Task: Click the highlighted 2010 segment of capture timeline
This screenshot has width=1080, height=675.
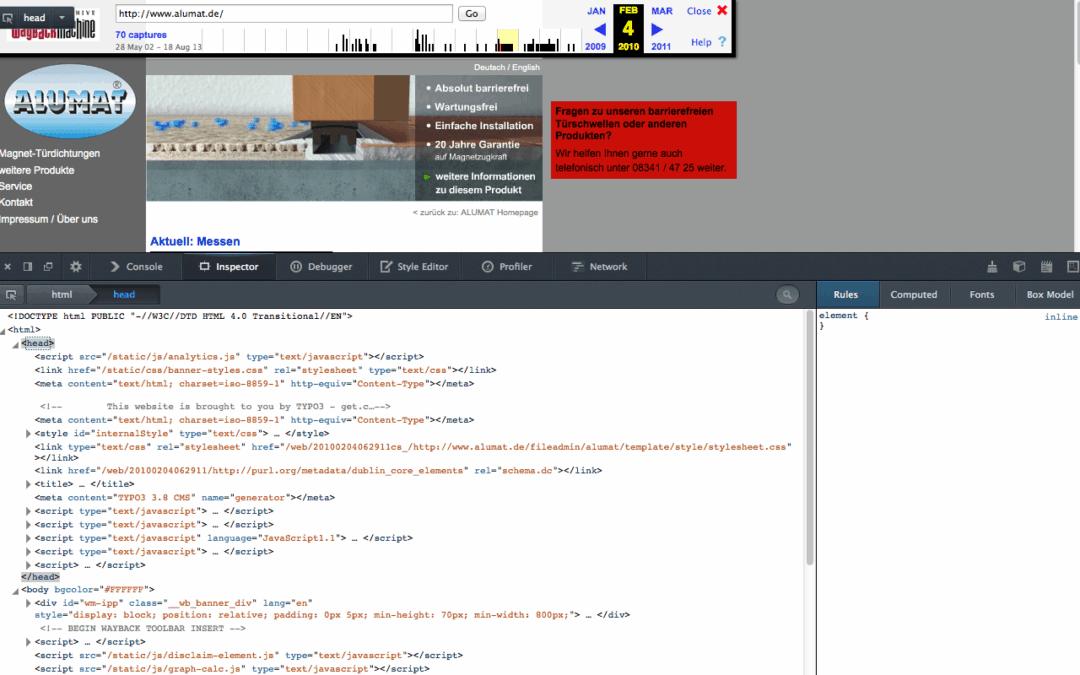Action: (508, 41)
